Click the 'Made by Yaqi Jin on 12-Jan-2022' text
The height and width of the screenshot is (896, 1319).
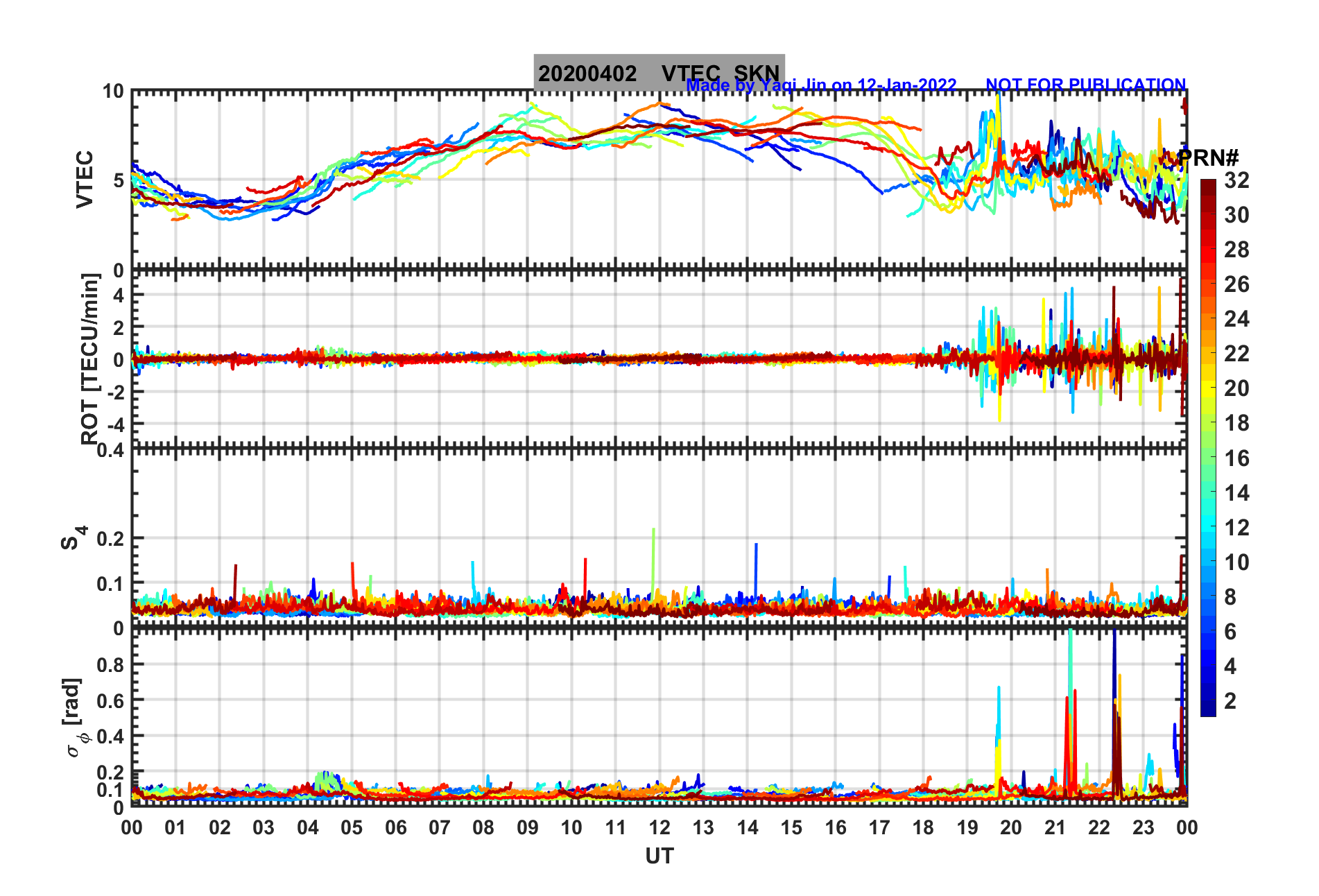821,85
